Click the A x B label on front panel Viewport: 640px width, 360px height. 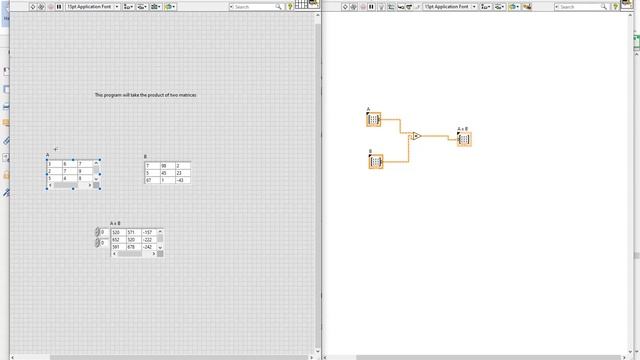pos(115,223)
